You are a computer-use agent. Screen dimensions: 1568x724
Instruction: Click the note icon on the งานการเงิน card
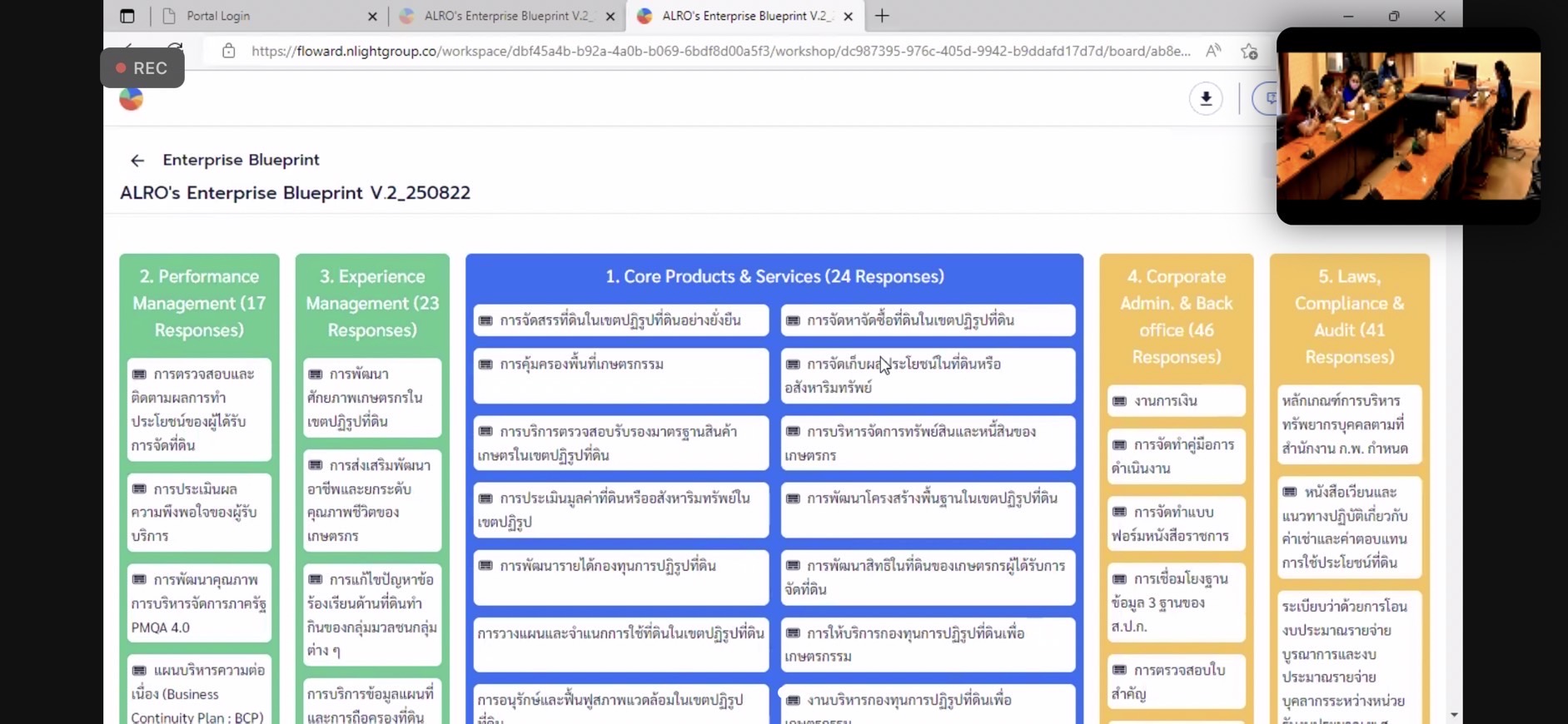click(1119, 401)
